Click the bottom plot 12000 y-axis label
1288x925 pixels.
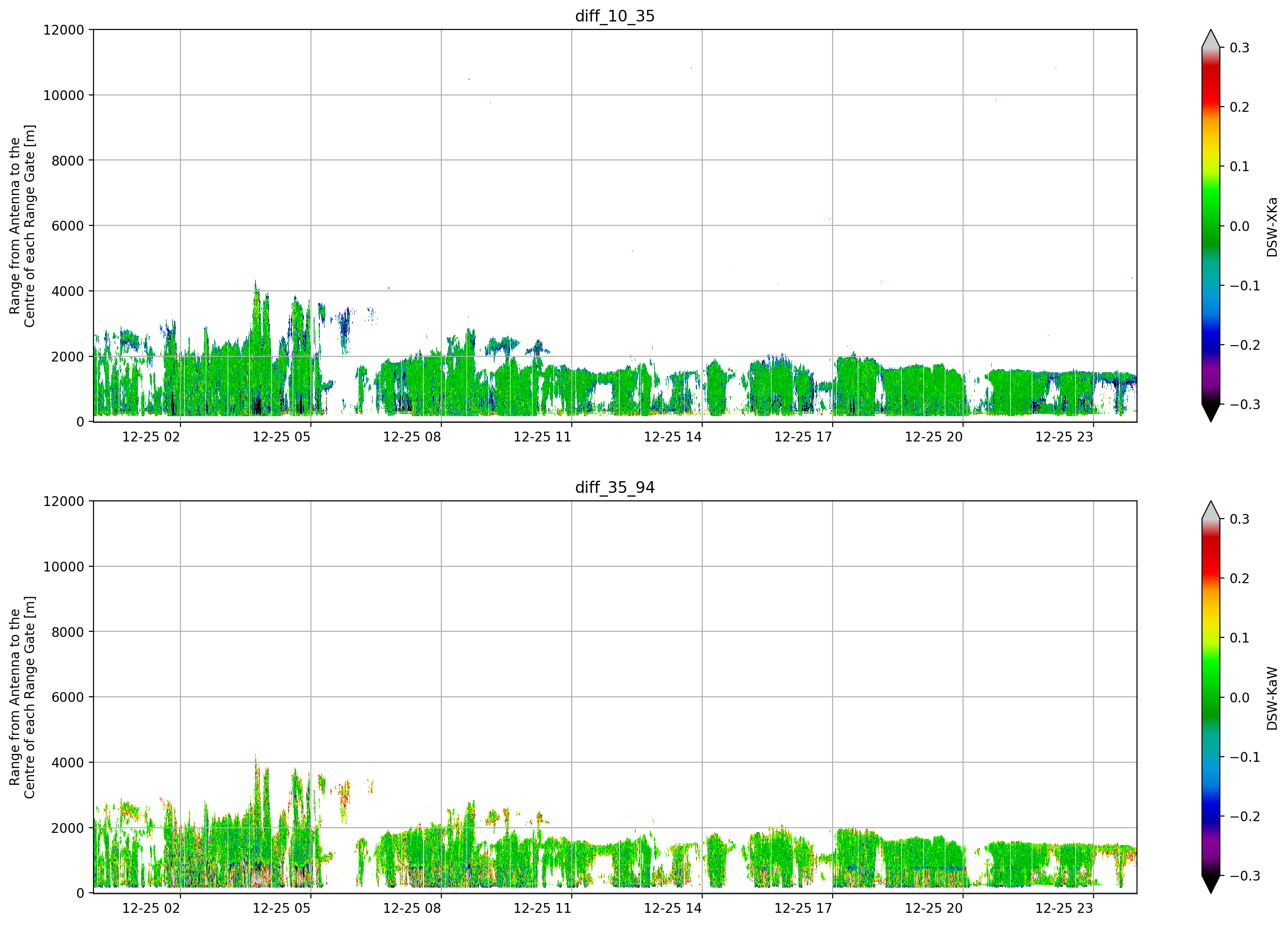64,501
